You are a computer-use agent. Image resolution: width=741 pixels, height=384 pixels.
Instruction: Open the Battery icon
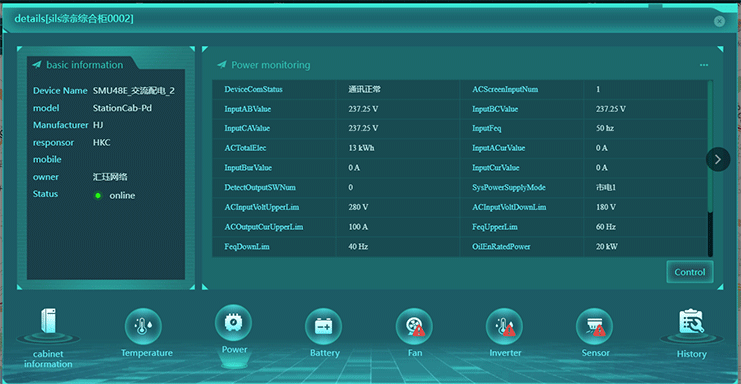click(324, 326)
